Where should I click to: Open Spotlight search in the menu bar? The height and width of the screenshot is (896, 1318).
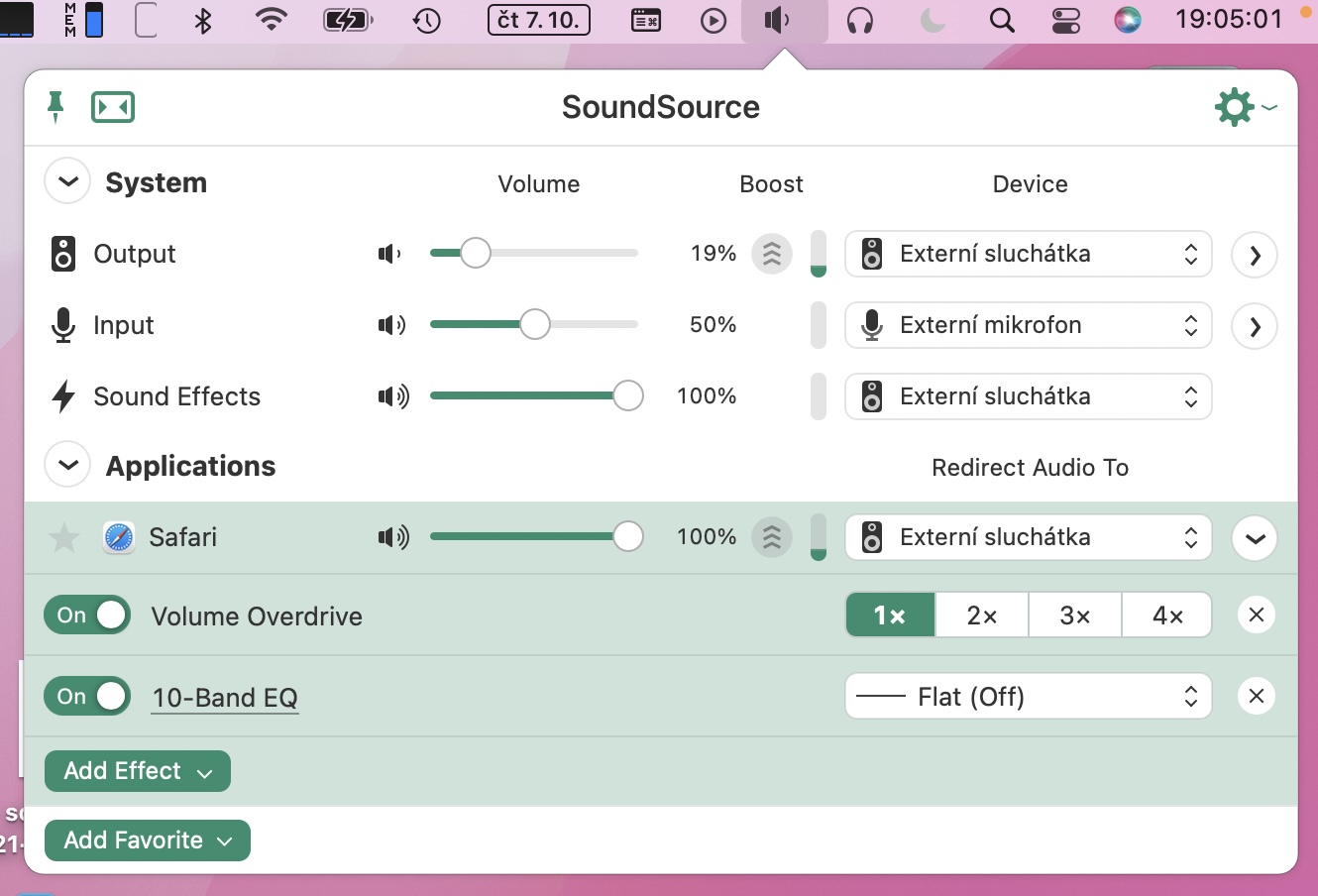coord(1002,20)
